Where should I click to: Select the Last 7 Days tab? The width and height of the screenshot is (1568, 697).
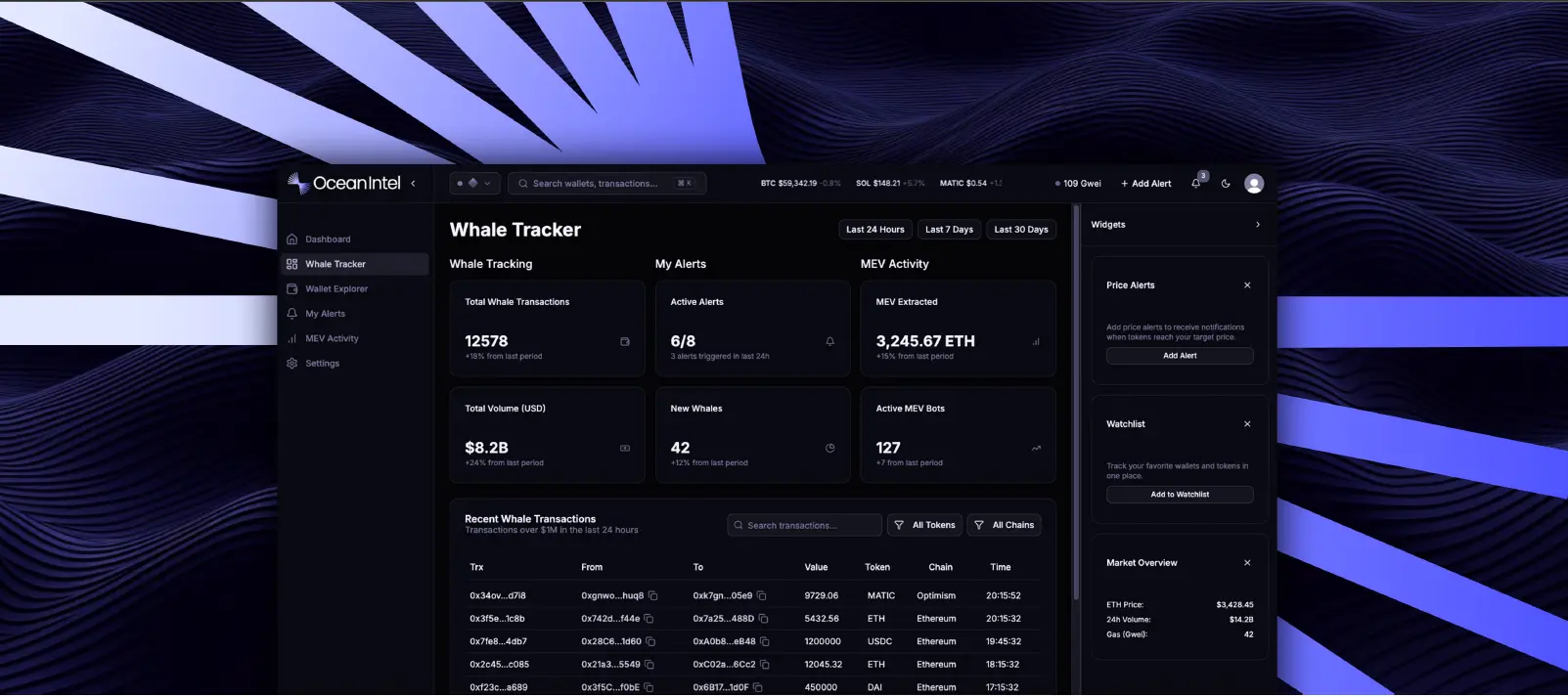[949, 230]
